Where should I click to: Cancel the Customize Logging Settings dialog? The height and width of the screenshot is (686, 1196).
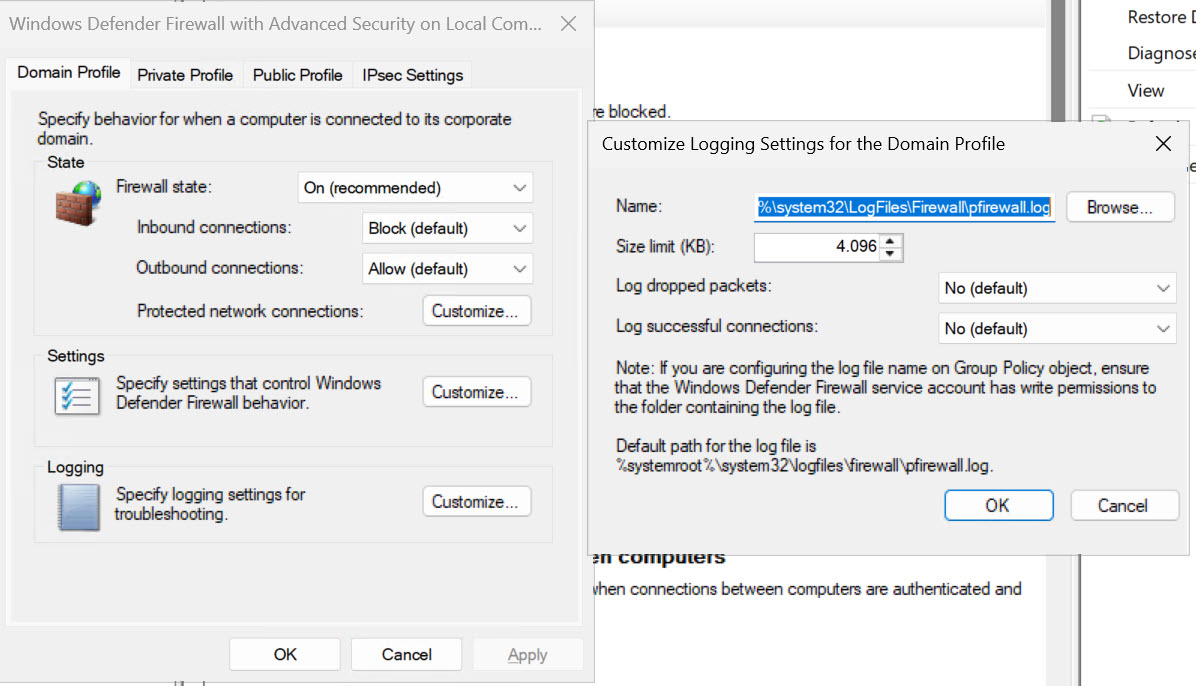(1124, 505)
